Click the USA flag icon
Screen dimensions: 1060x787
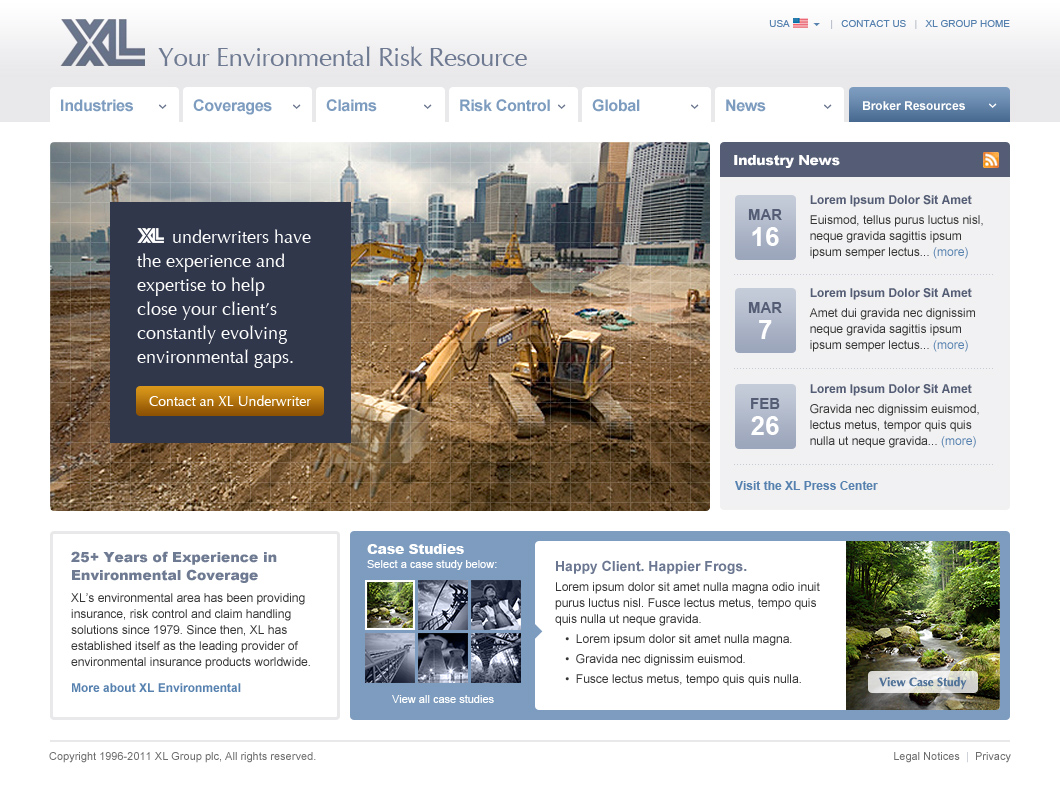(x=800, y=23)
